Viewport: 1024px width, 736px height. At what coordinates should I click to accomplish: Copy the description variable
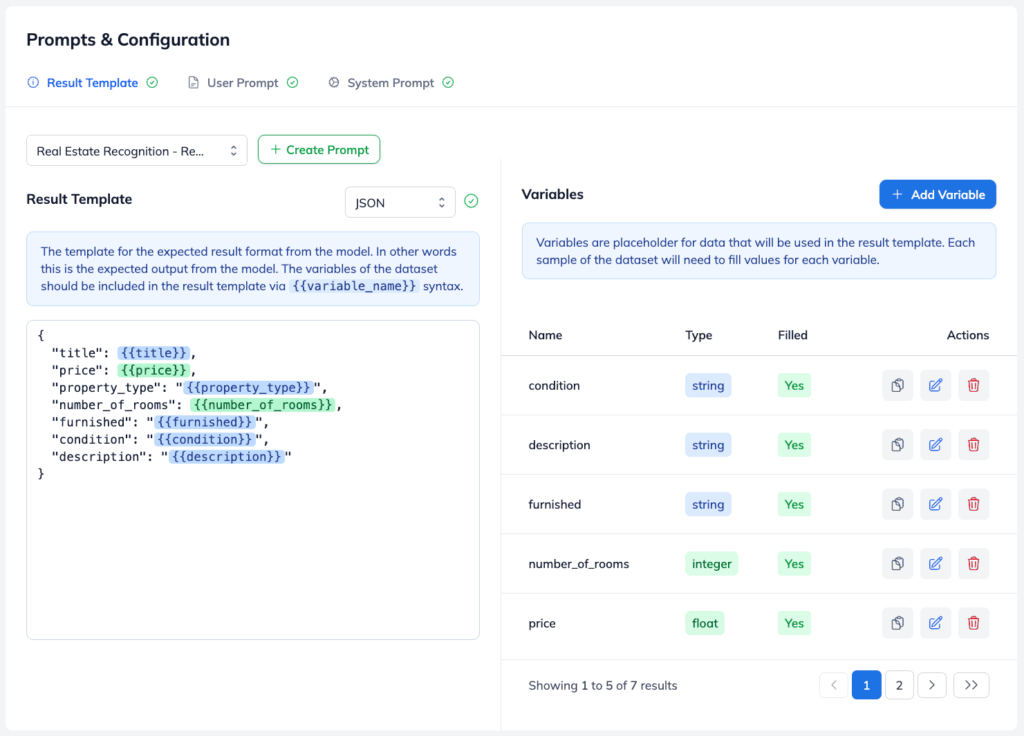(897, 445)
